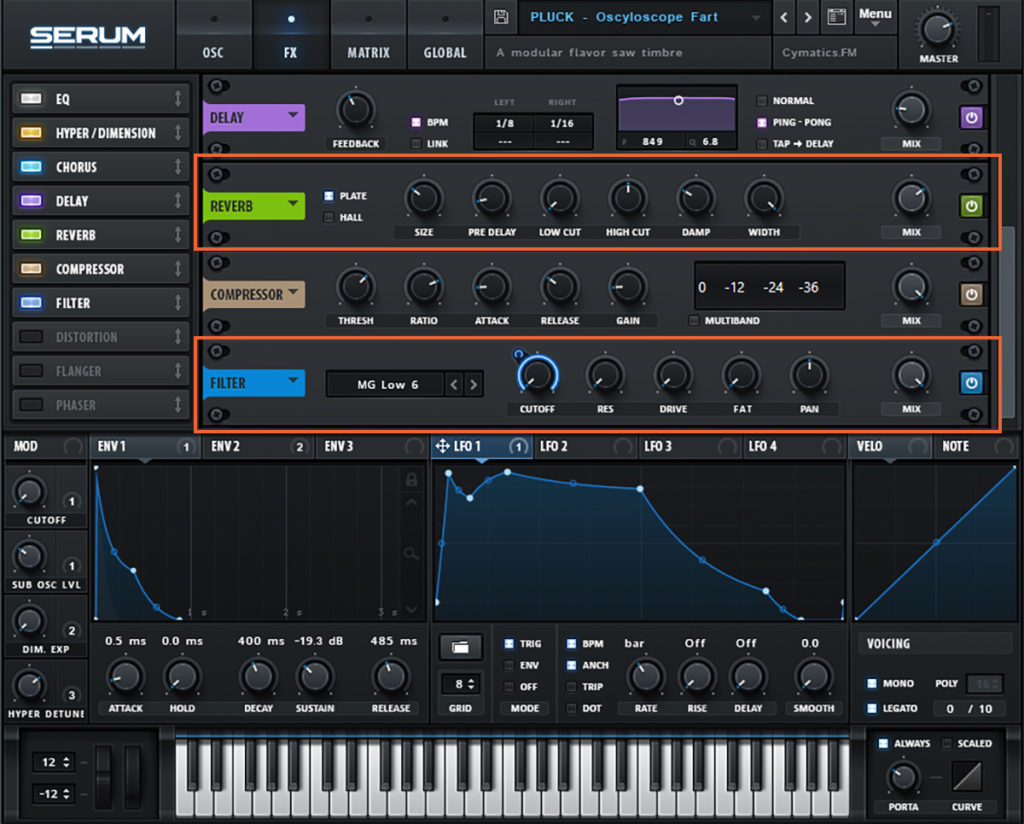Select next filter type arrow
Viewport: 1024px width, 824px height.
[x=473, y=385]
